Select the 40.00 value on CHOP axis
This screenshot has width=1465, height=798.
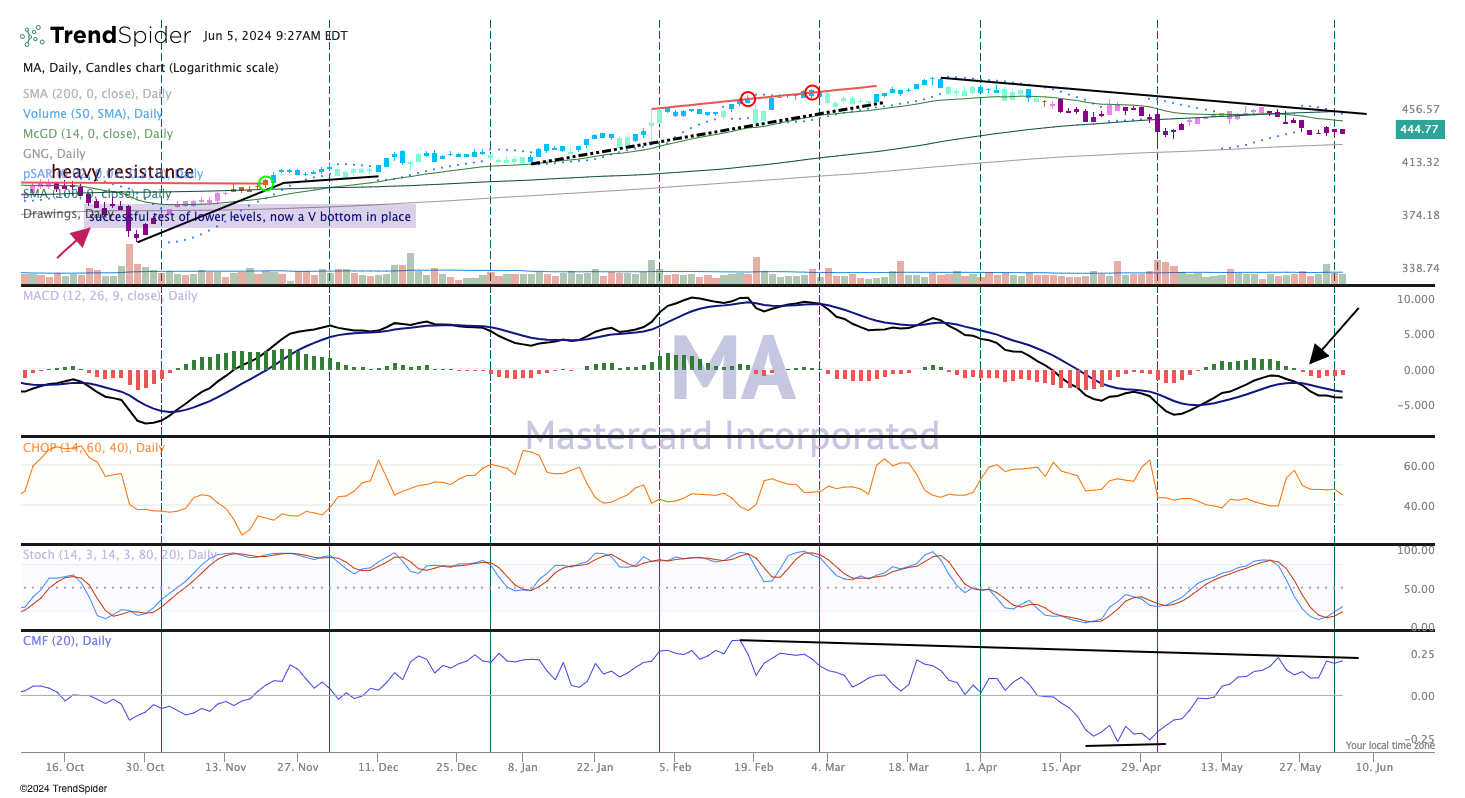(1419, 506)
